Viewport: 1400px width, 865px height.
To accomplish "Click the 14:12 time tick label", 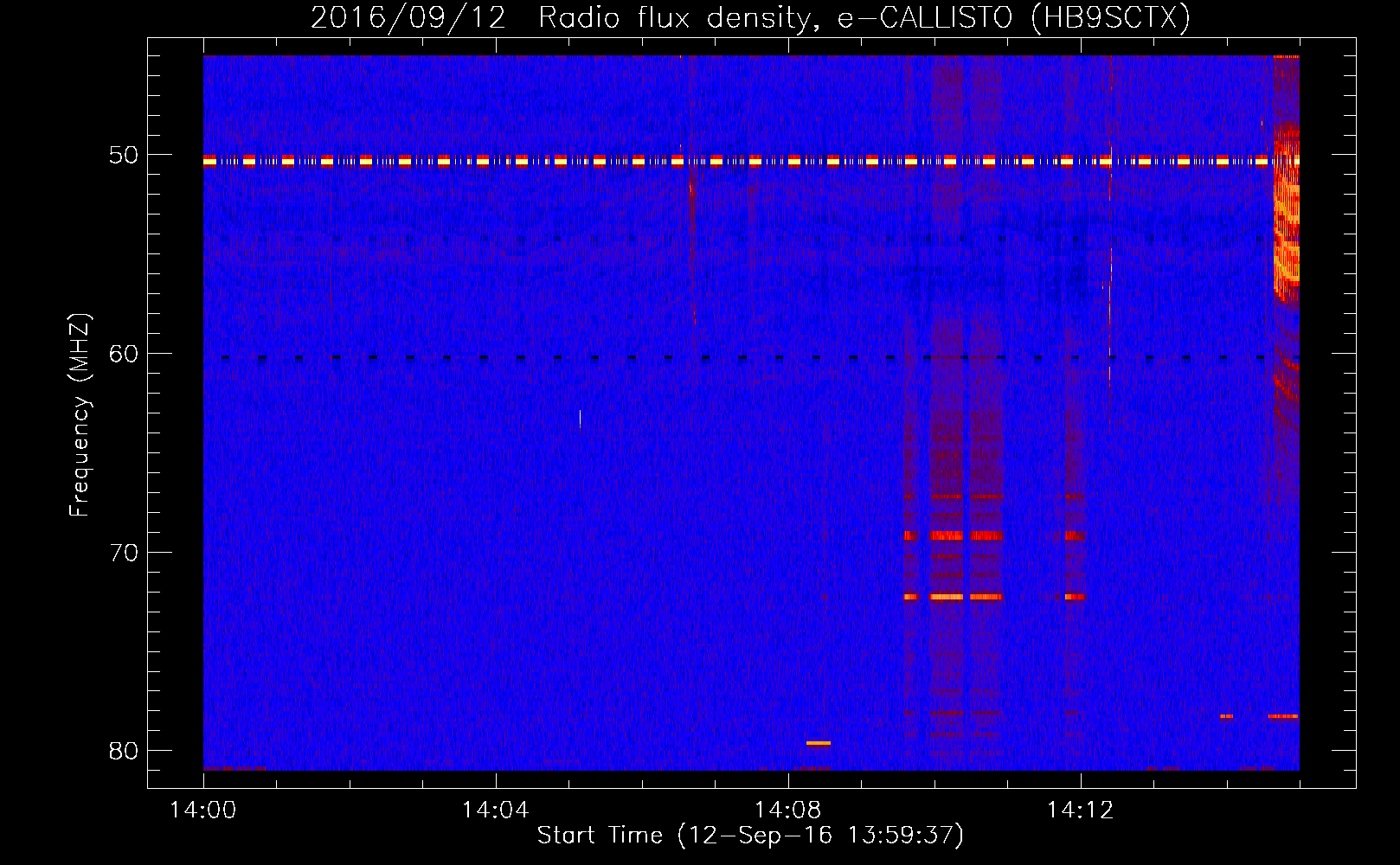I will click(x=1081, y=811).
